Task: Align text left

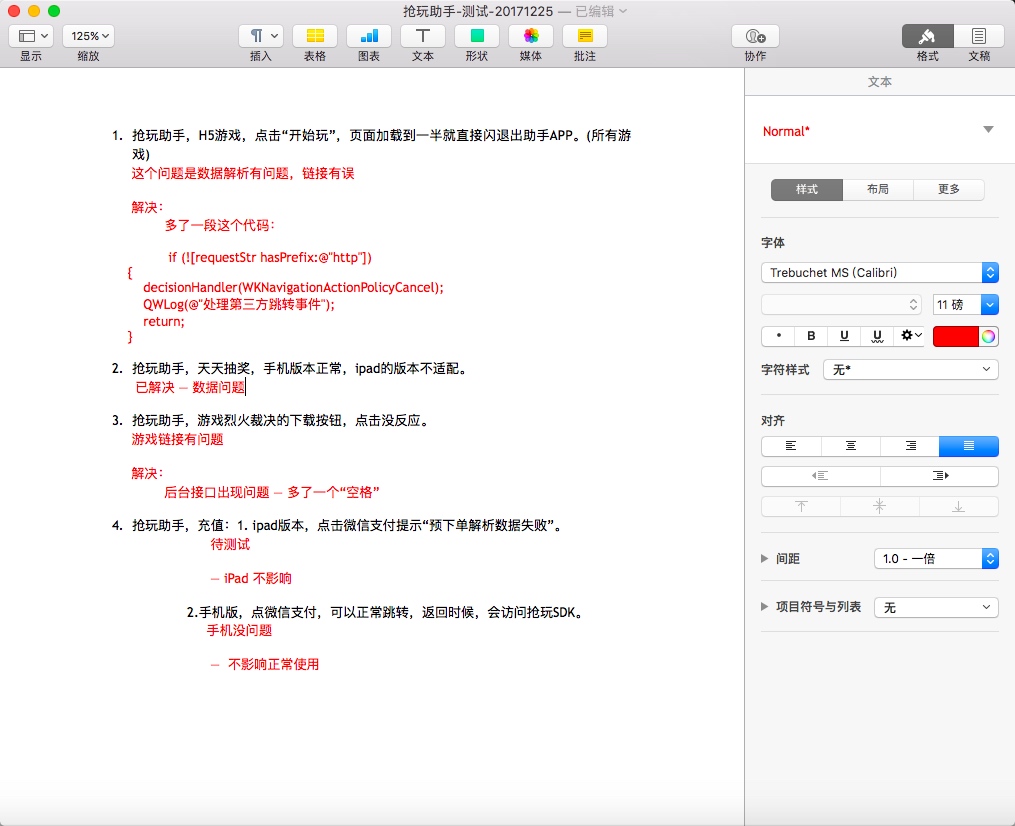Action: click(791, 446)
